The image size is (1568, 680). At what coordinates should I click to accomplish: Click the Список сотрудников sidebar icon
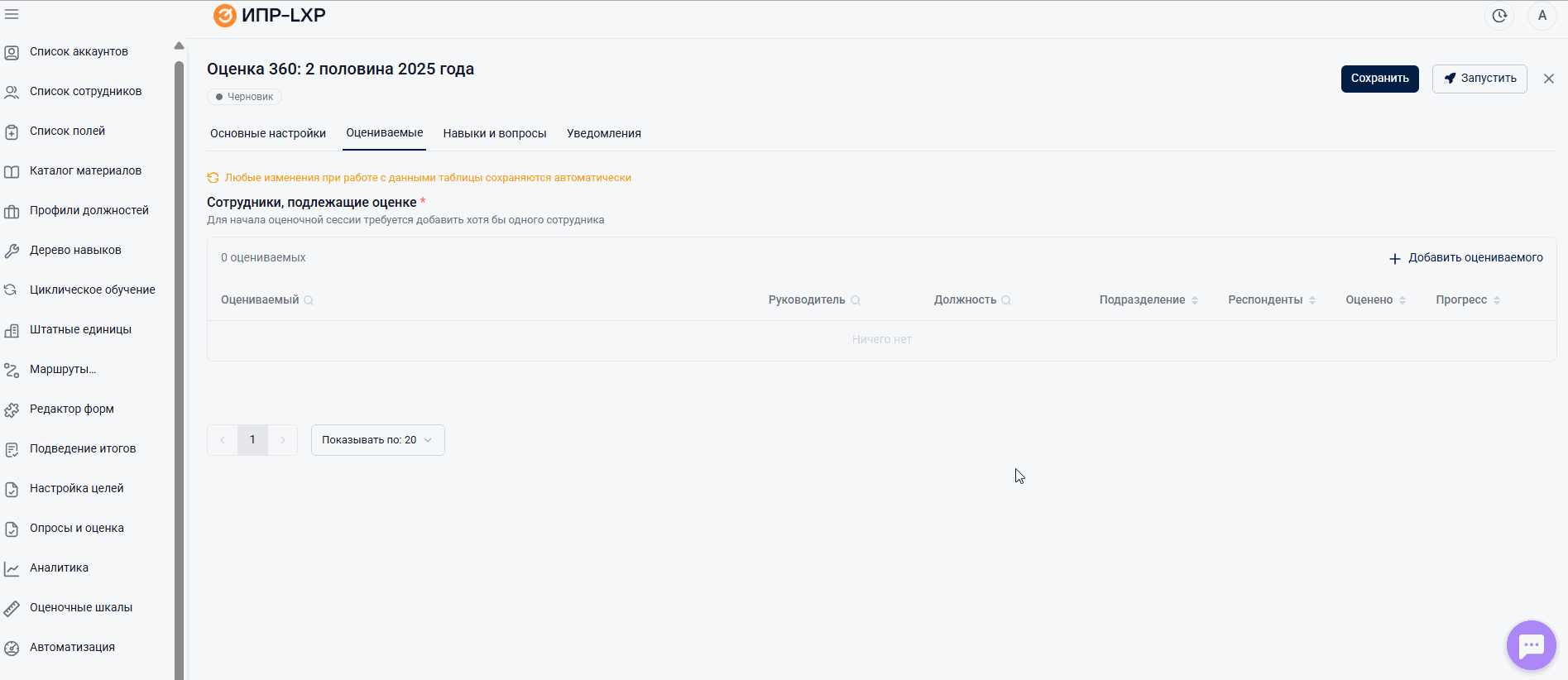pos(12,92)
